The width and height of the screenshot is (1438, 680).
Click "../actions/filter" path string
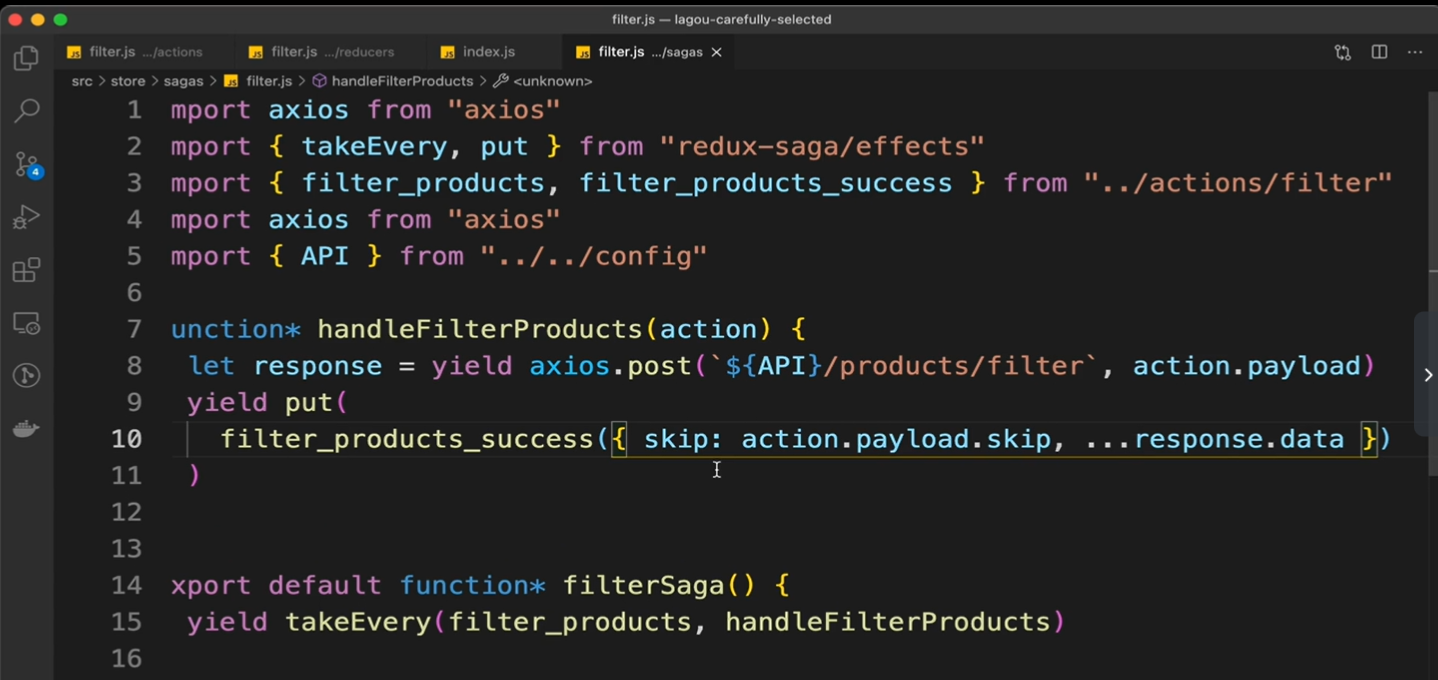1239,183
